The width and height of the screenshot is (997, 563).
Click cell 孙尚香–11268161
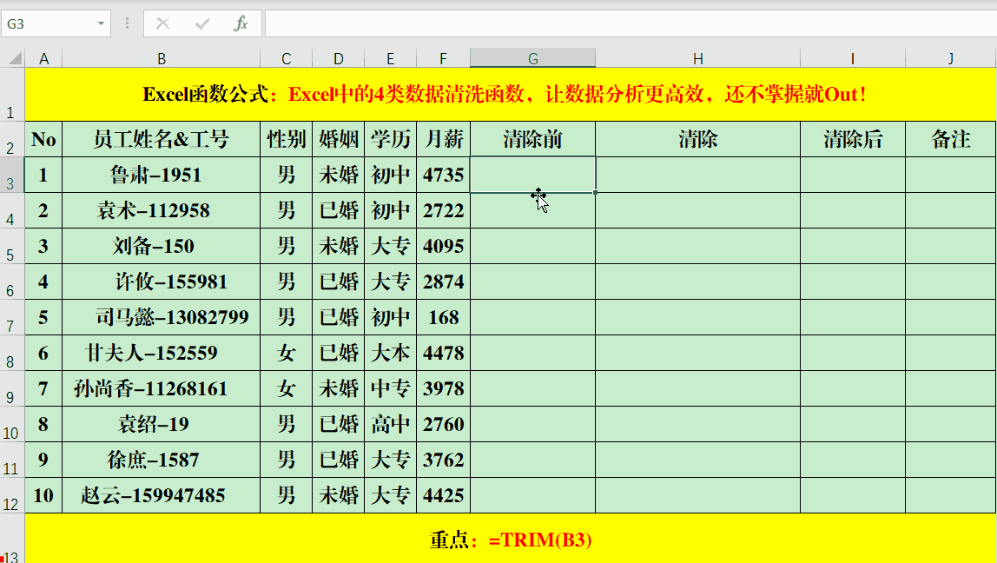[x=162, y=389]
